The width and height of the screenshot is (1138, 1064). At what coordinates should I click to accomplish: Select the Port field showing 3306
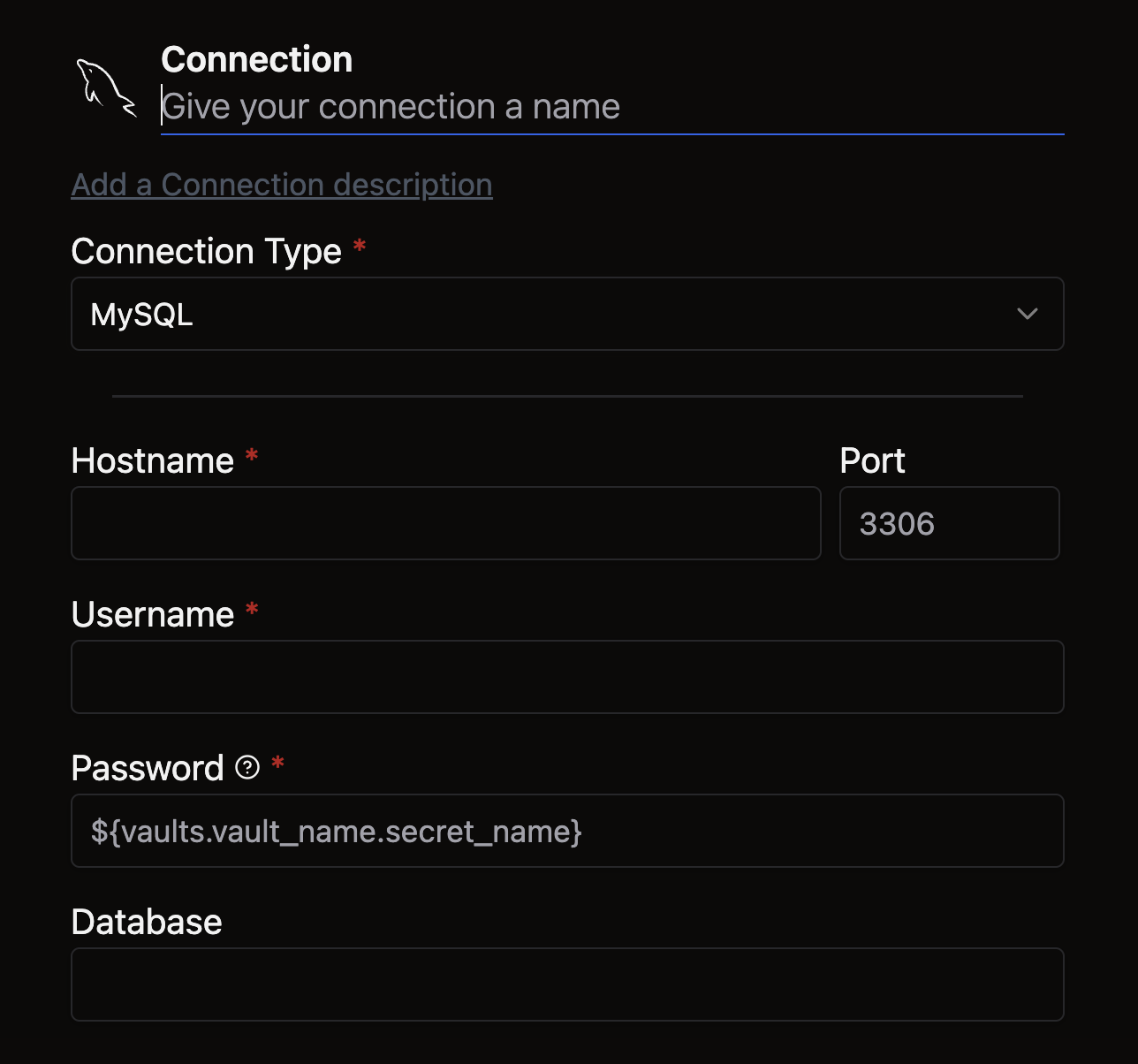coord(949,523)
